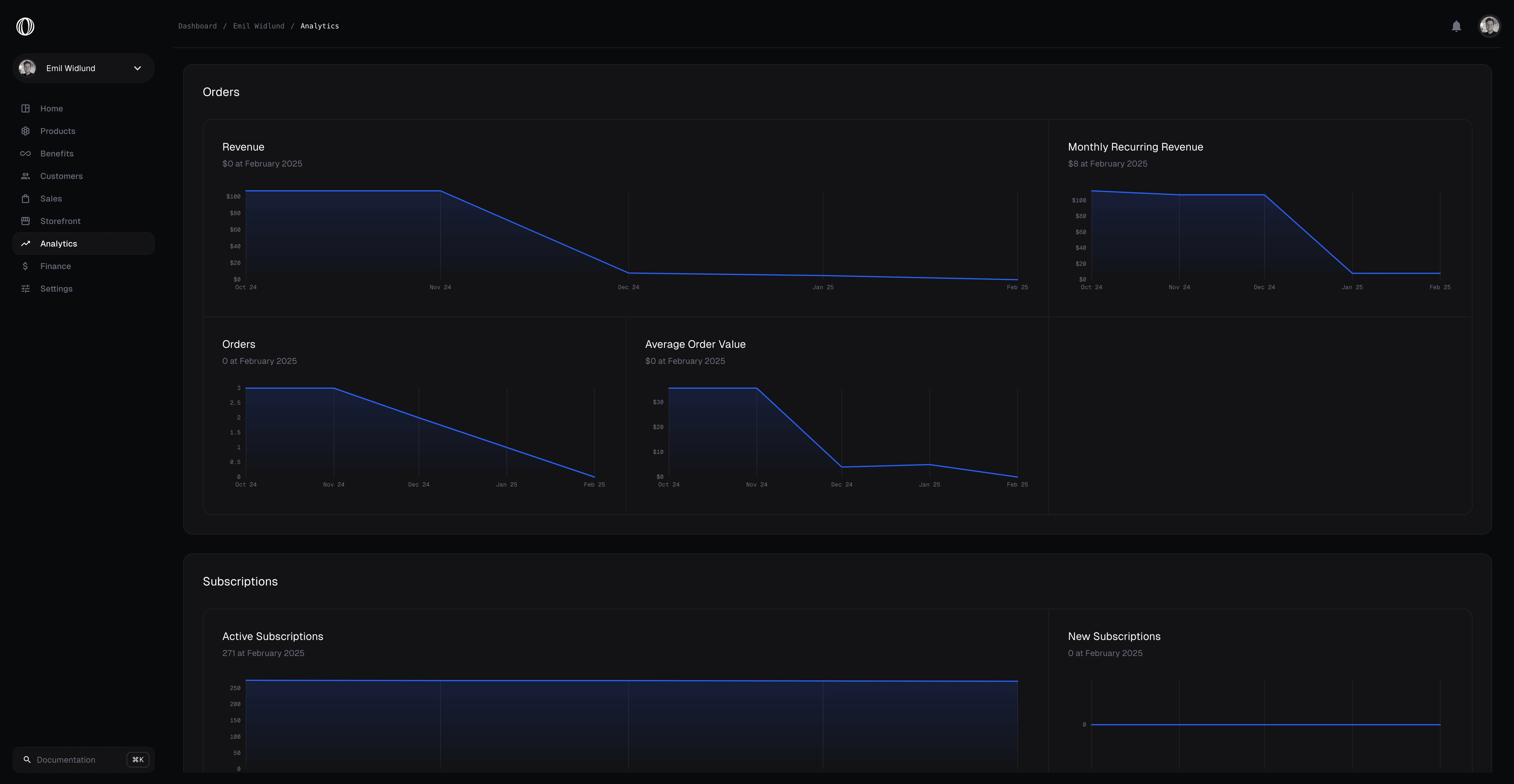This screenshot has height=784, width=1514.
Task: Click the organization switcher chevron arrow
Action: click(x=138, y=68)
